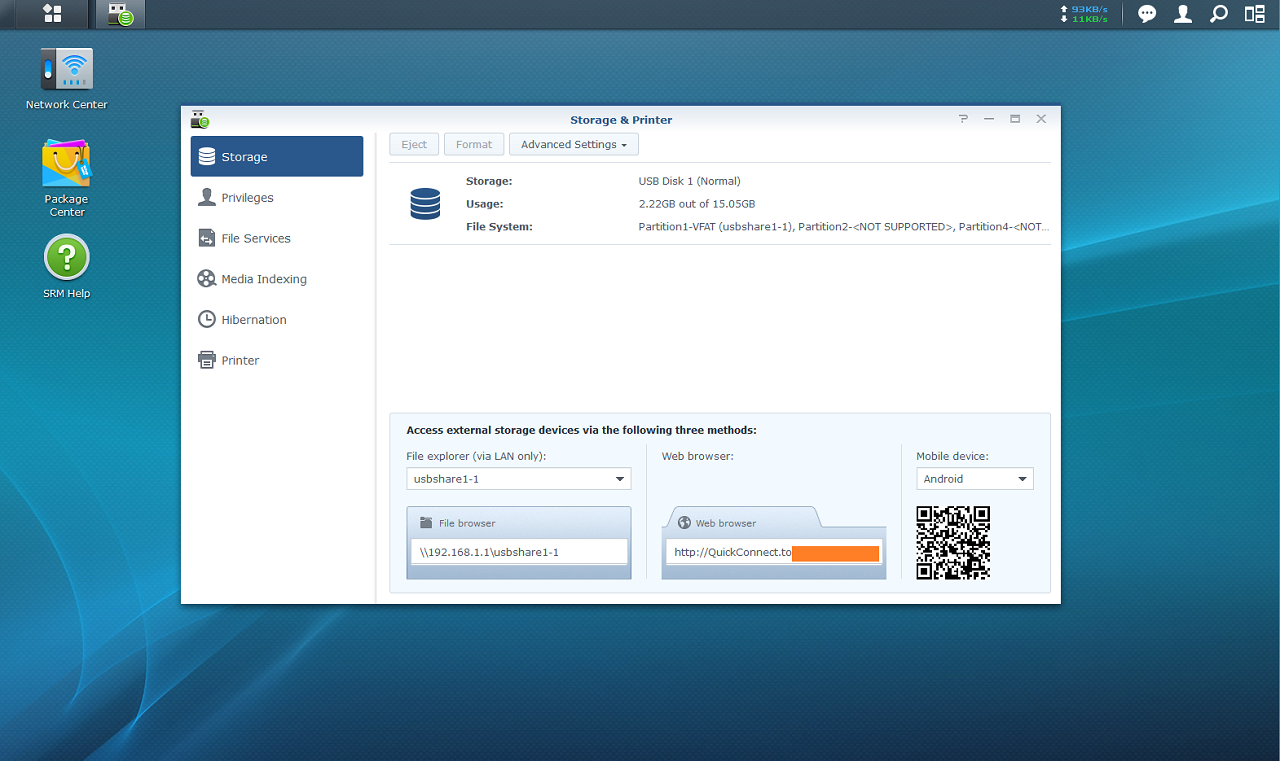Select the Storage tab in sidebar

(x=277, y=157)
